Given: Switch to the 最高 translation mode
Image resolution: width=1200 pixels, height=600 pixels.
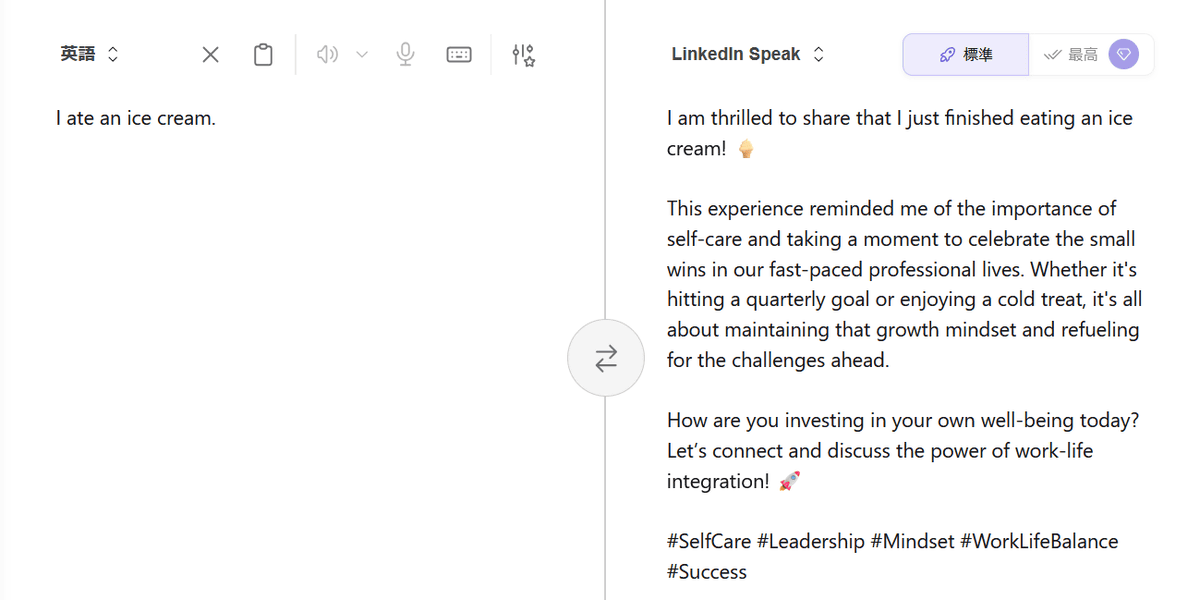Looking at the screenshot, I should click(1071, 55).
